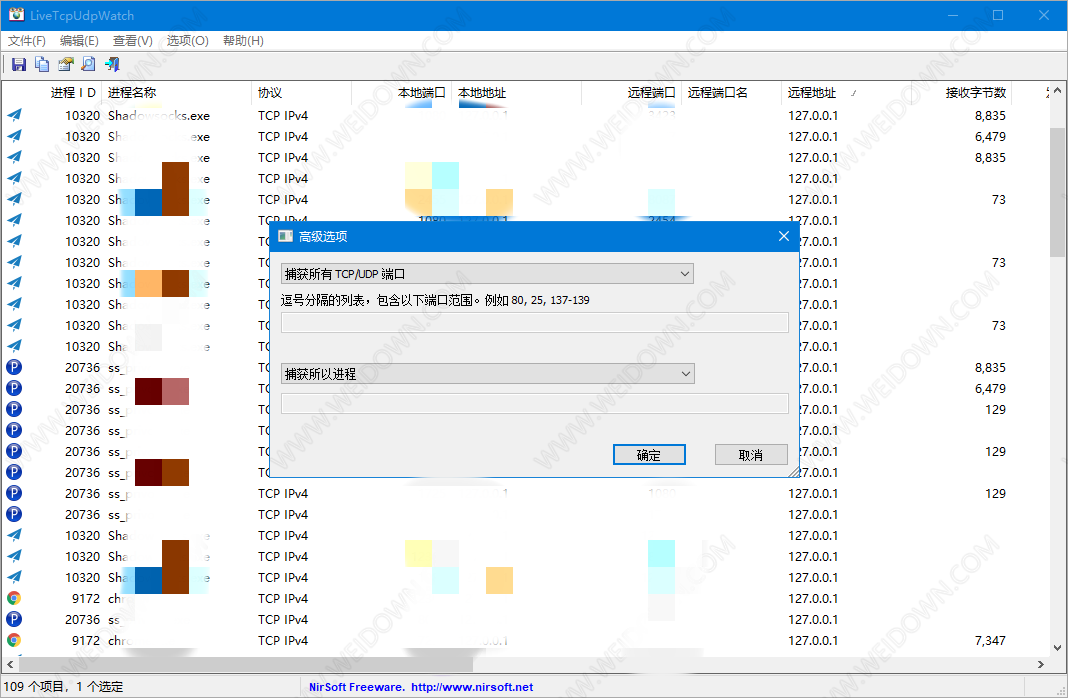Click the icon in the 高级选项 dialog title
Screen dimensions: 1068x698
tap(285, 236)
